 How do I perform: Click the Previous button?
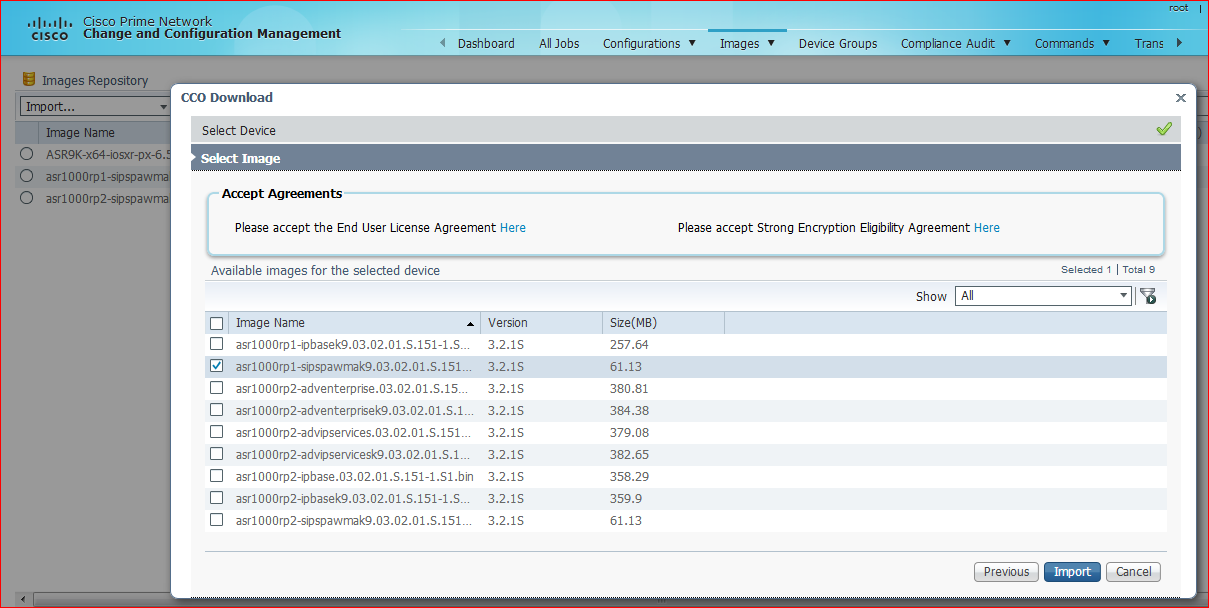point(1006,572)
